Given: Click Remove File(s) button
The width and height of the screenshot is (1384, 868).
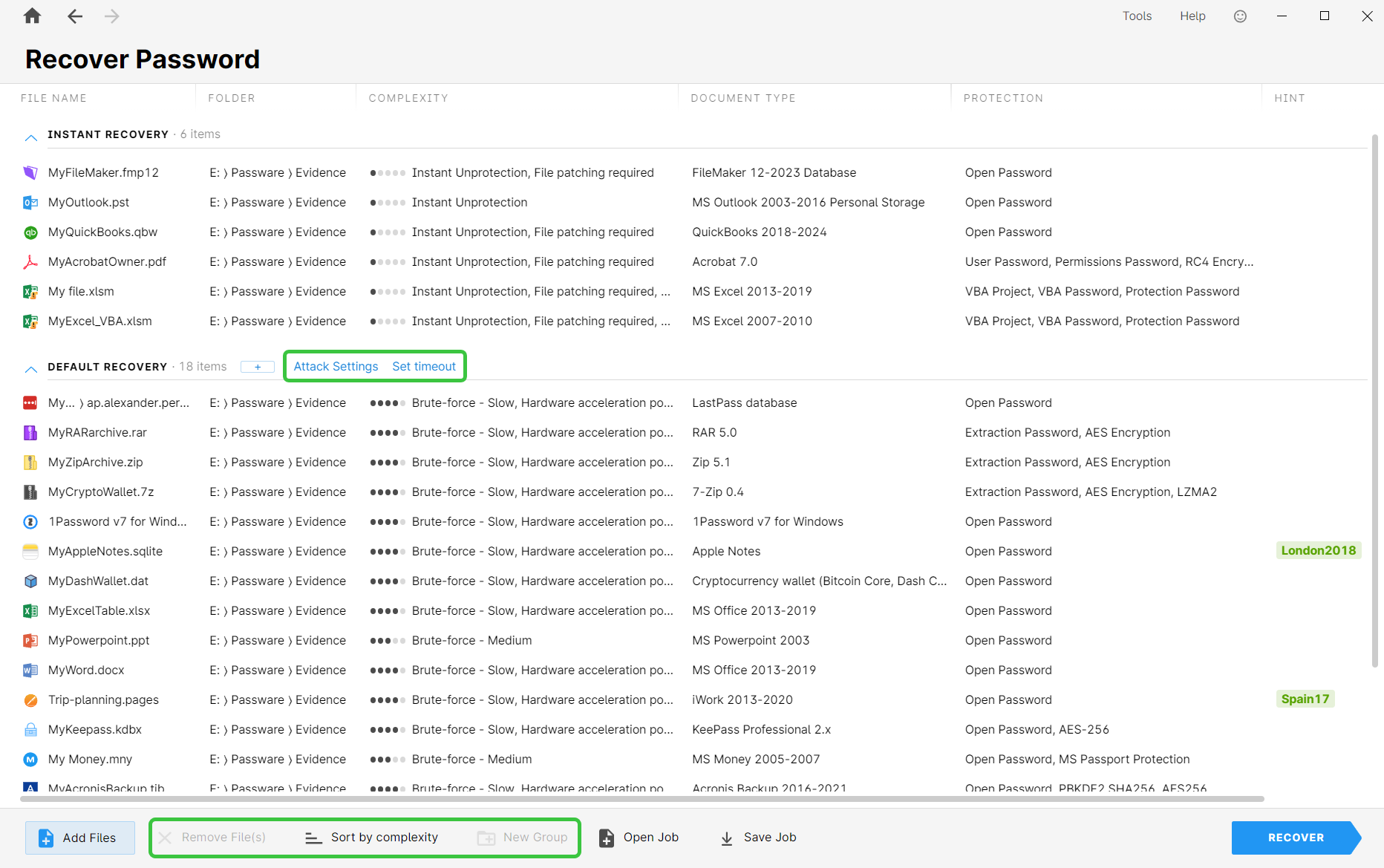Looking at the screenshot, I should click(x=212, y=838).
